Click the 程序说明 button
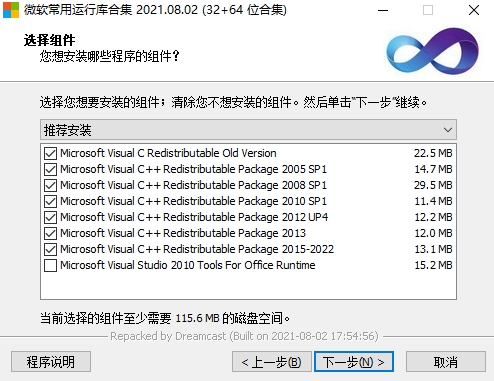 tap(51, 362)
